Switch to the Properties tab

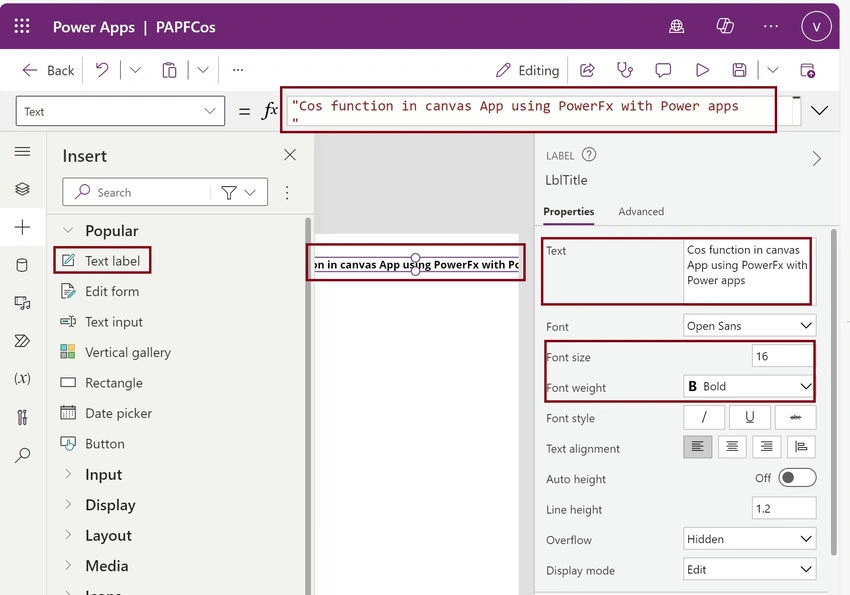click(569, 211)
